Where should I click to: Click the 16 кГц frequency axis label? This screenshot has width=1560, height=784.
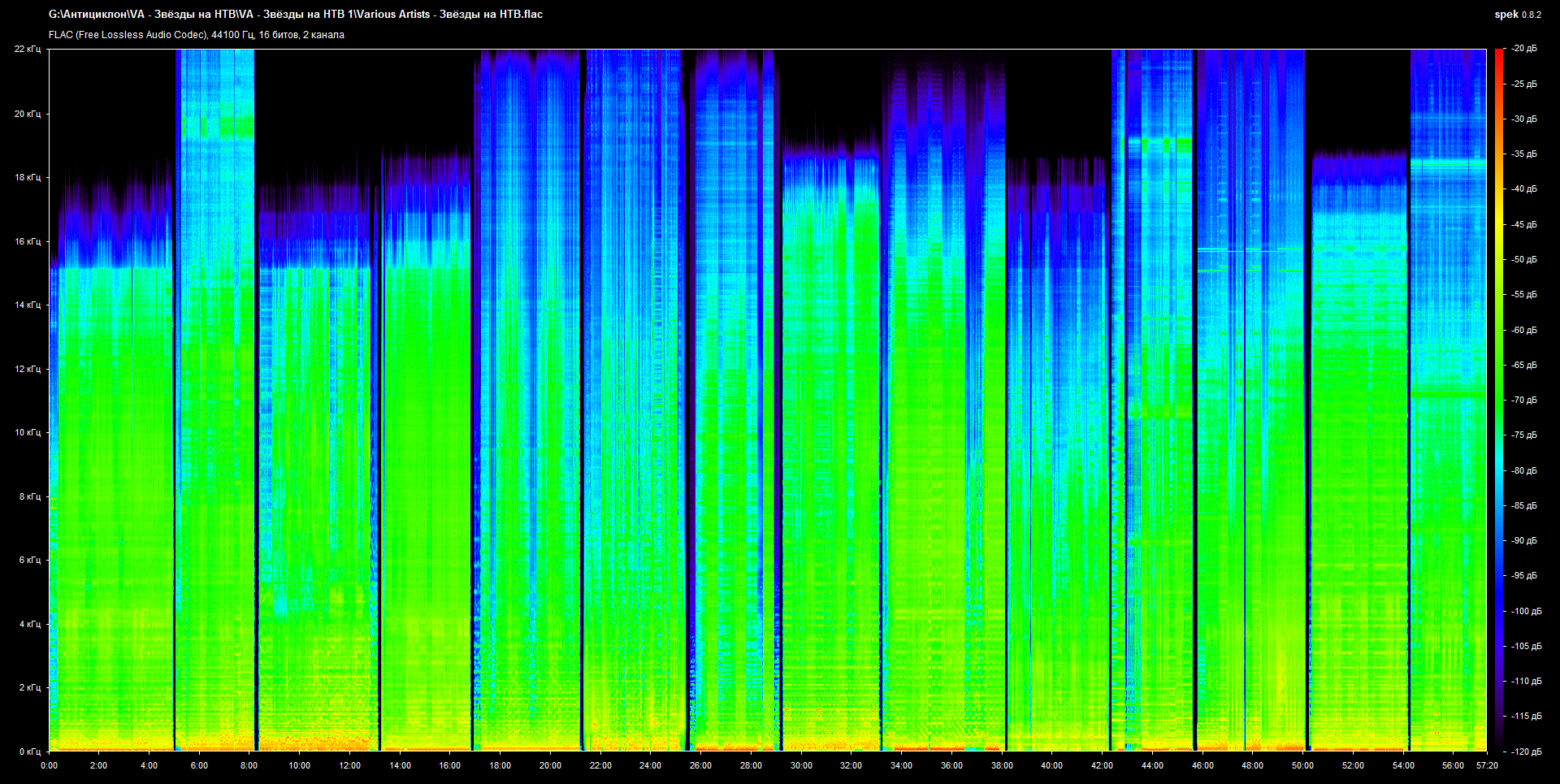coord(27,241)
